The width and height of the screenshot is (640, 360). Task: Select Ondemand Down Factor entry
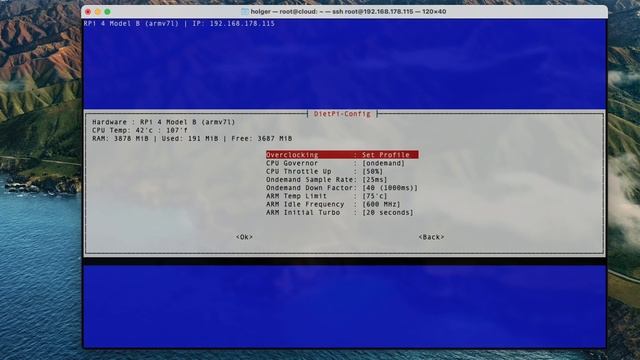pos(342,188)
